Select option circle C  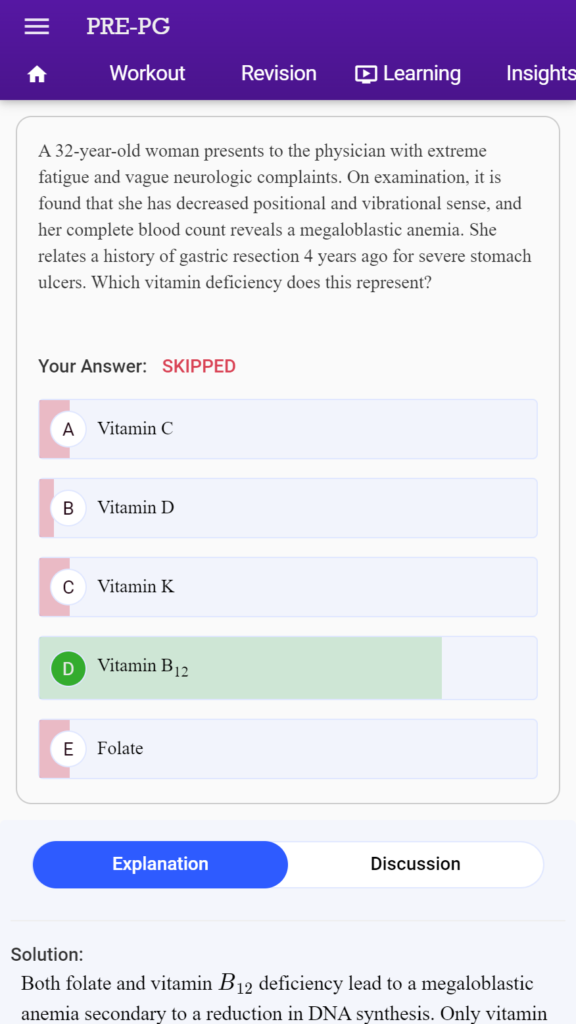(68, 587)
